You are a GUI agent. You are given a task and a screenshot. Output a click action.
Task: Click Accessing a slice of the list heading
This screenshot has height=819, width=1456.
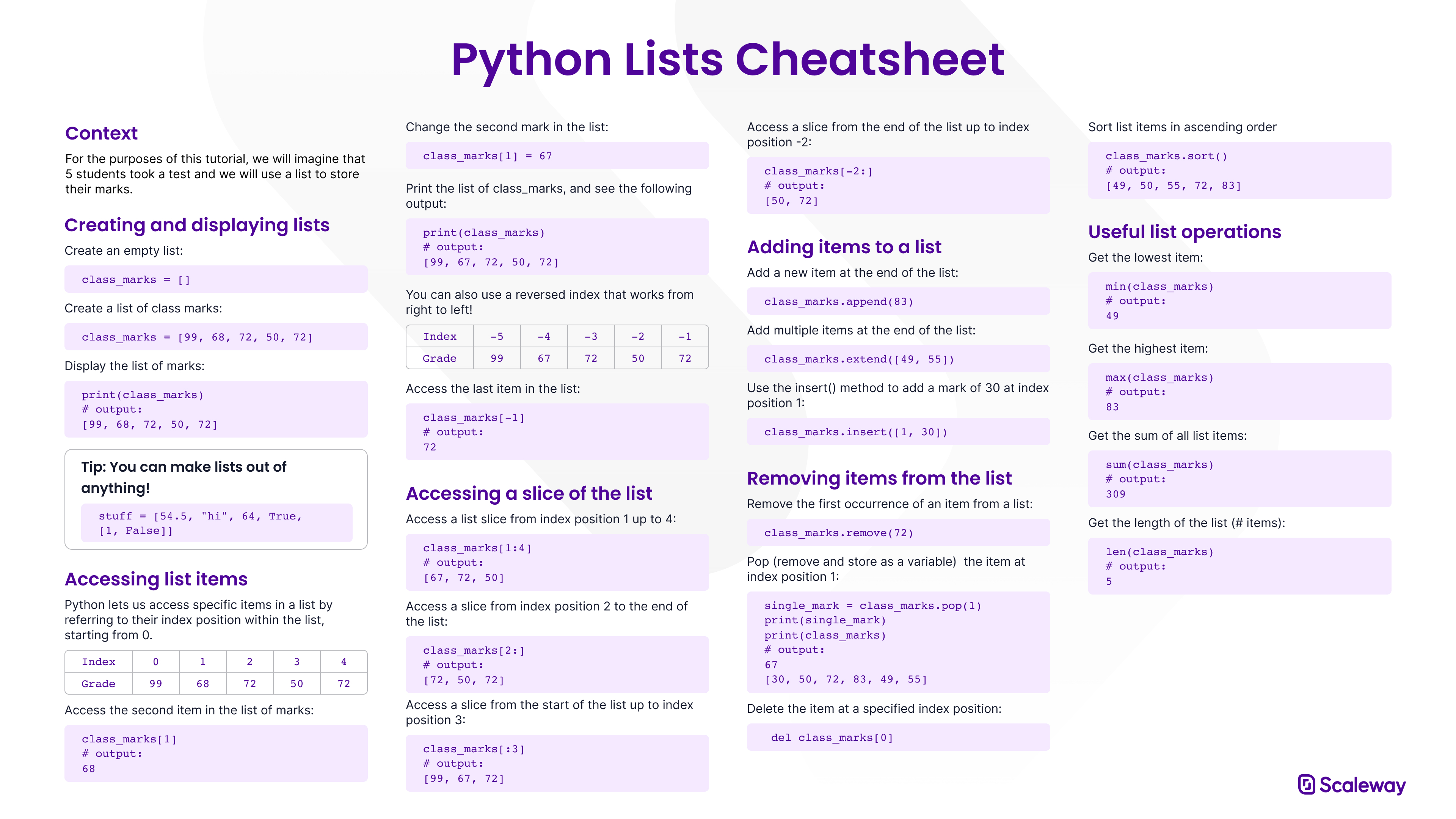529,493
